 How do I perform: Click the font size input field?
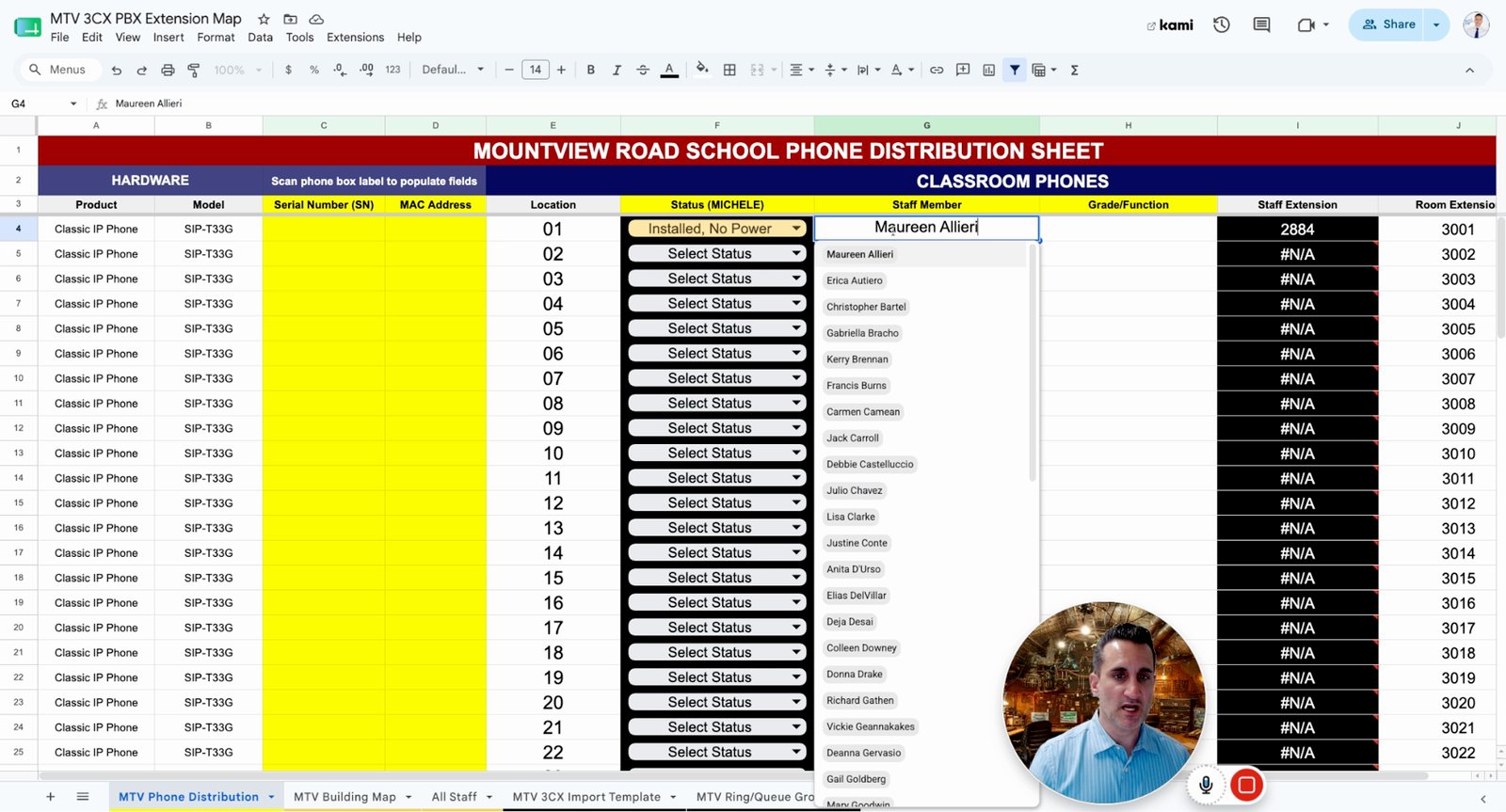click(x=536, y=70)
